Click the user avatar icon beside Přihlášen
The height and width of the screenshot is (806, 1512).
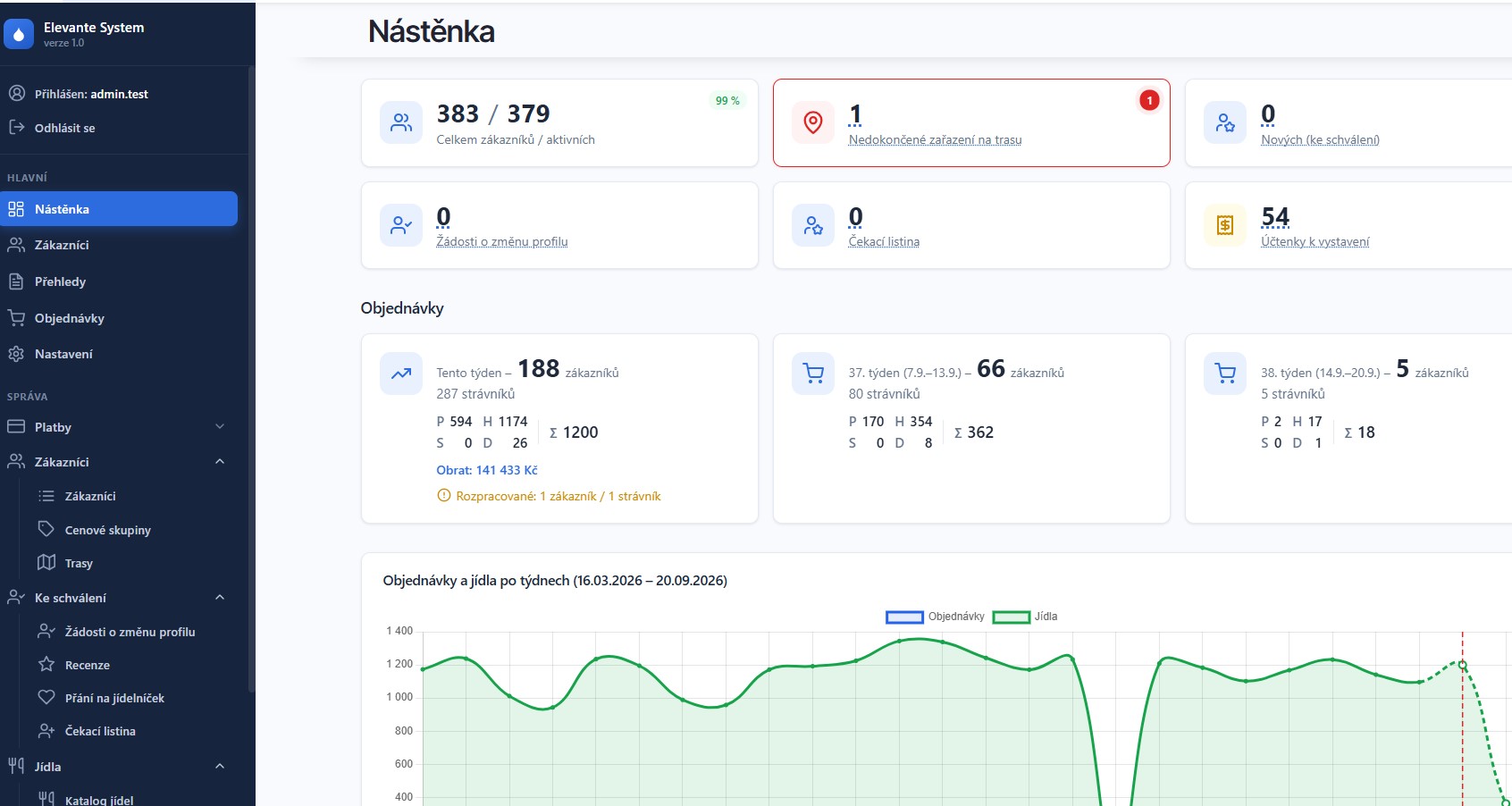tap(16, 93)
